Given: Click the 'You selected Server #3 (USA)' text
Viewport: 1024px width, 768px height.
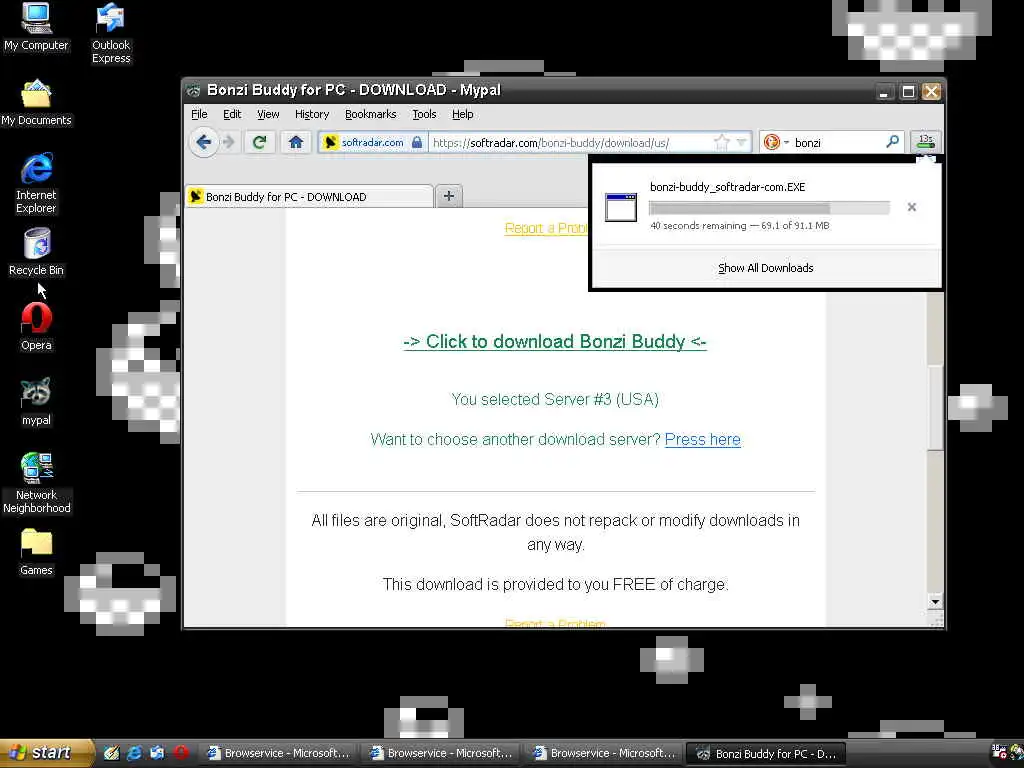Looking at the screenshot, I should 554,399.
